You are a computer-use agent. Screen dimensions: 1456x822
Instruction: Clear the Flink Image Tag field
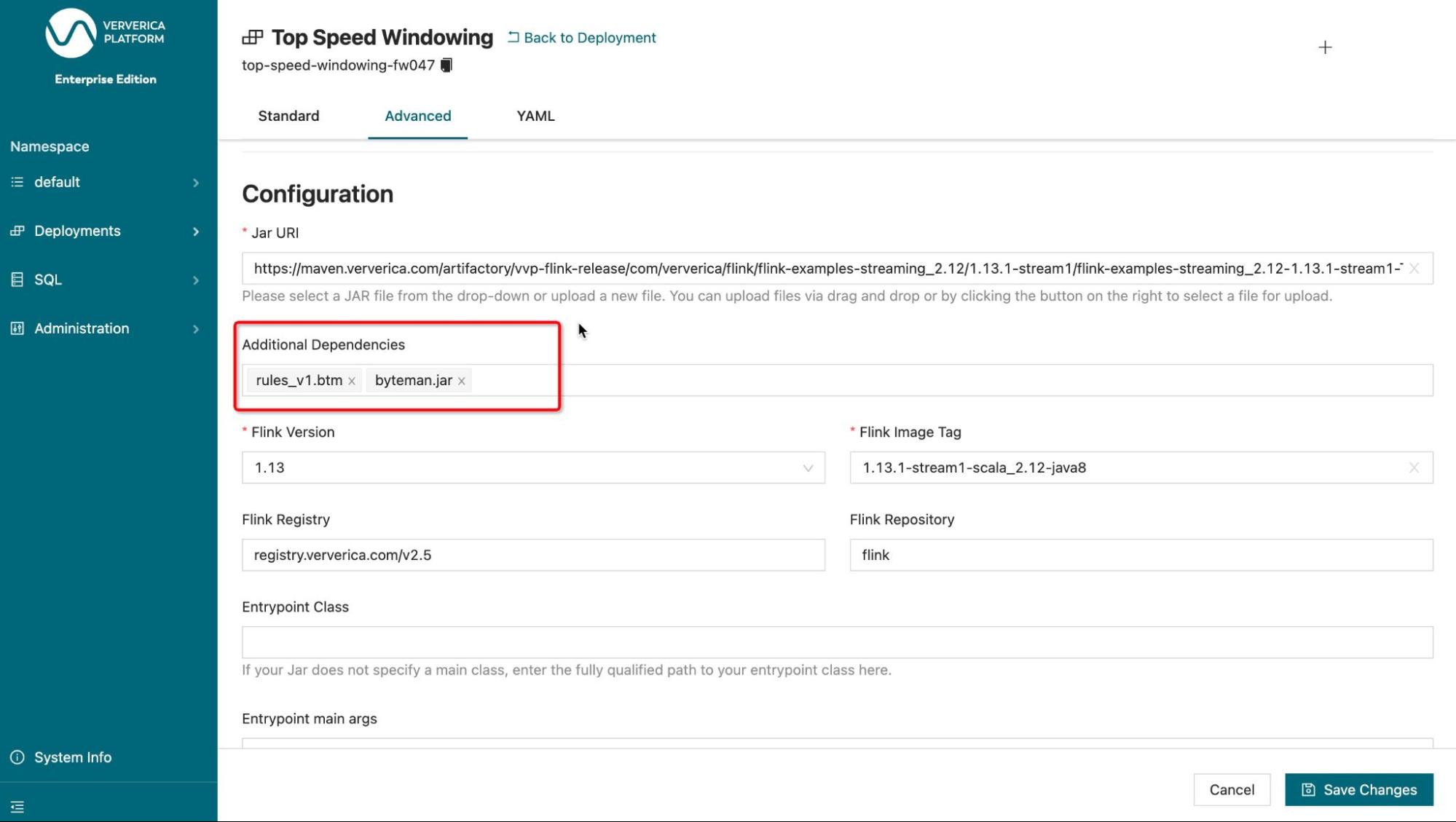(1414, 468)
